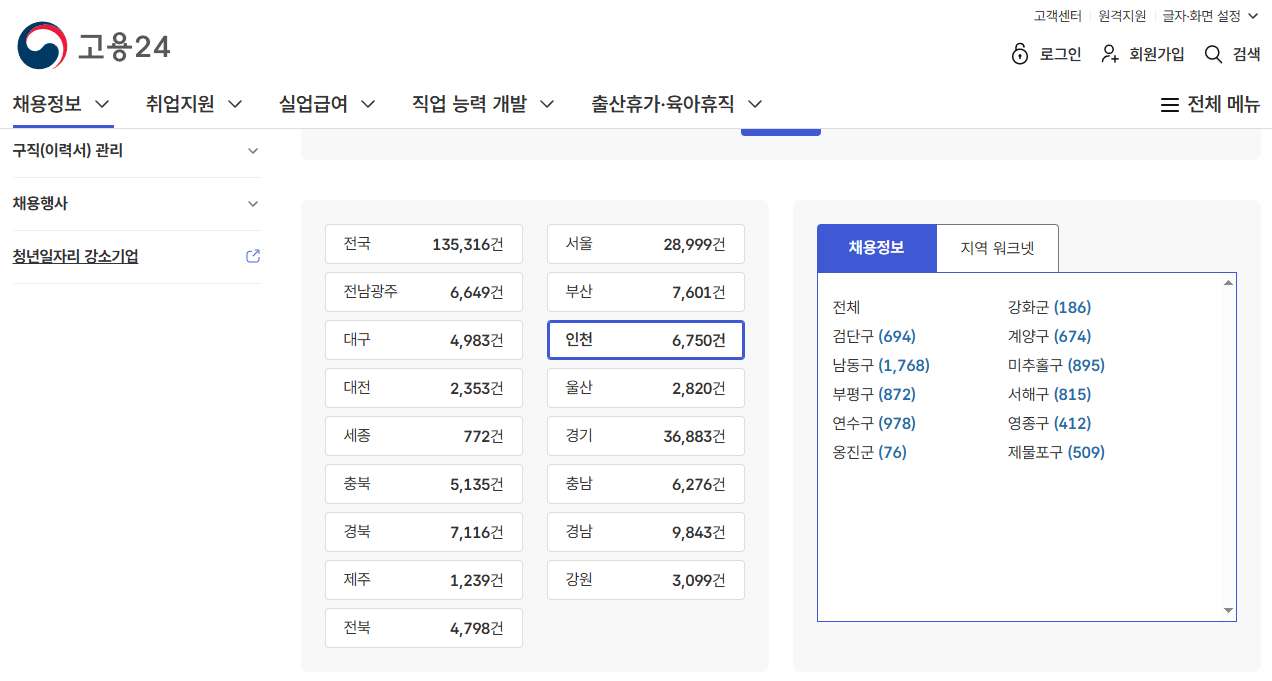Click external link icon beside 청년일자리 강소기업
1272x681 pixels.
[253, 256]
